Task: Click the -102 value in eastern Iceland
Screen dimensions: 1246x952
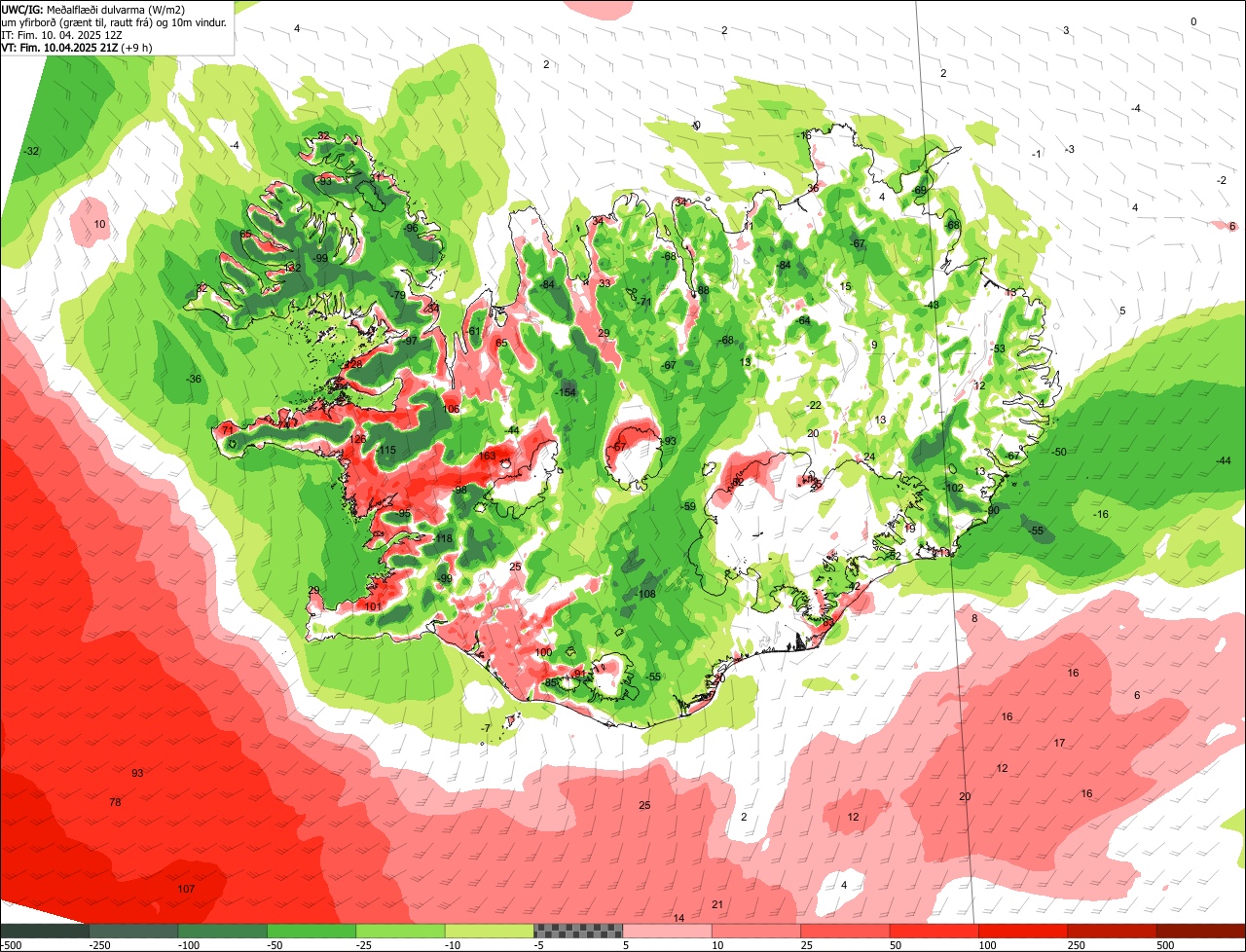Action: [953, 488]
